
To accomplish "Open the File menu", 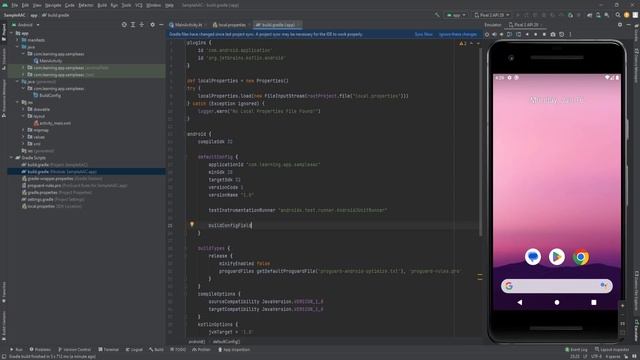I will 15,5.
